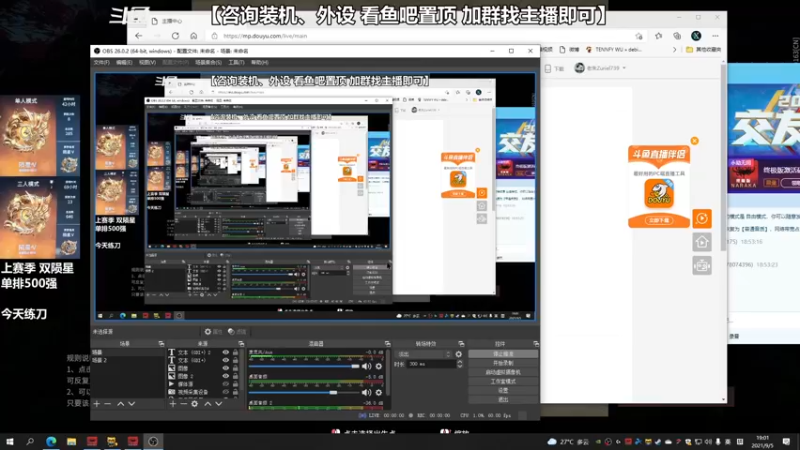Open the 淡出 transition dropdown
800x450 pixels.
423,354
